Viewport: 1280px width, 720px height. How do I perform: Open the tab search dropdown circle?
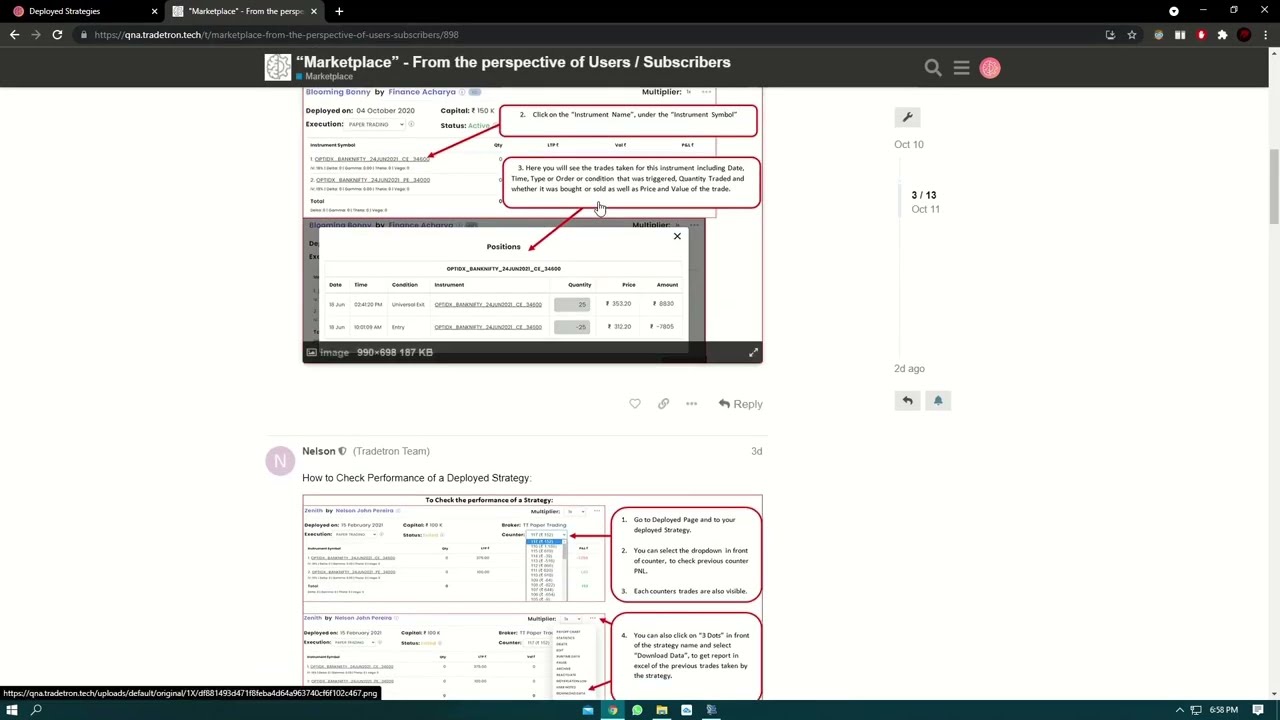tap(1174, 11)
